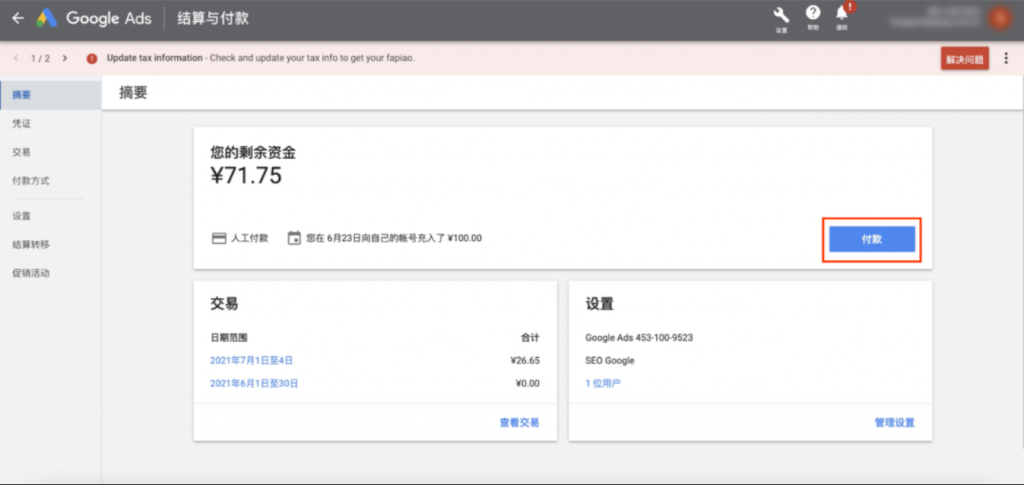
Task: Select 摘要 in left sidebar
Action: click(22, 95)
